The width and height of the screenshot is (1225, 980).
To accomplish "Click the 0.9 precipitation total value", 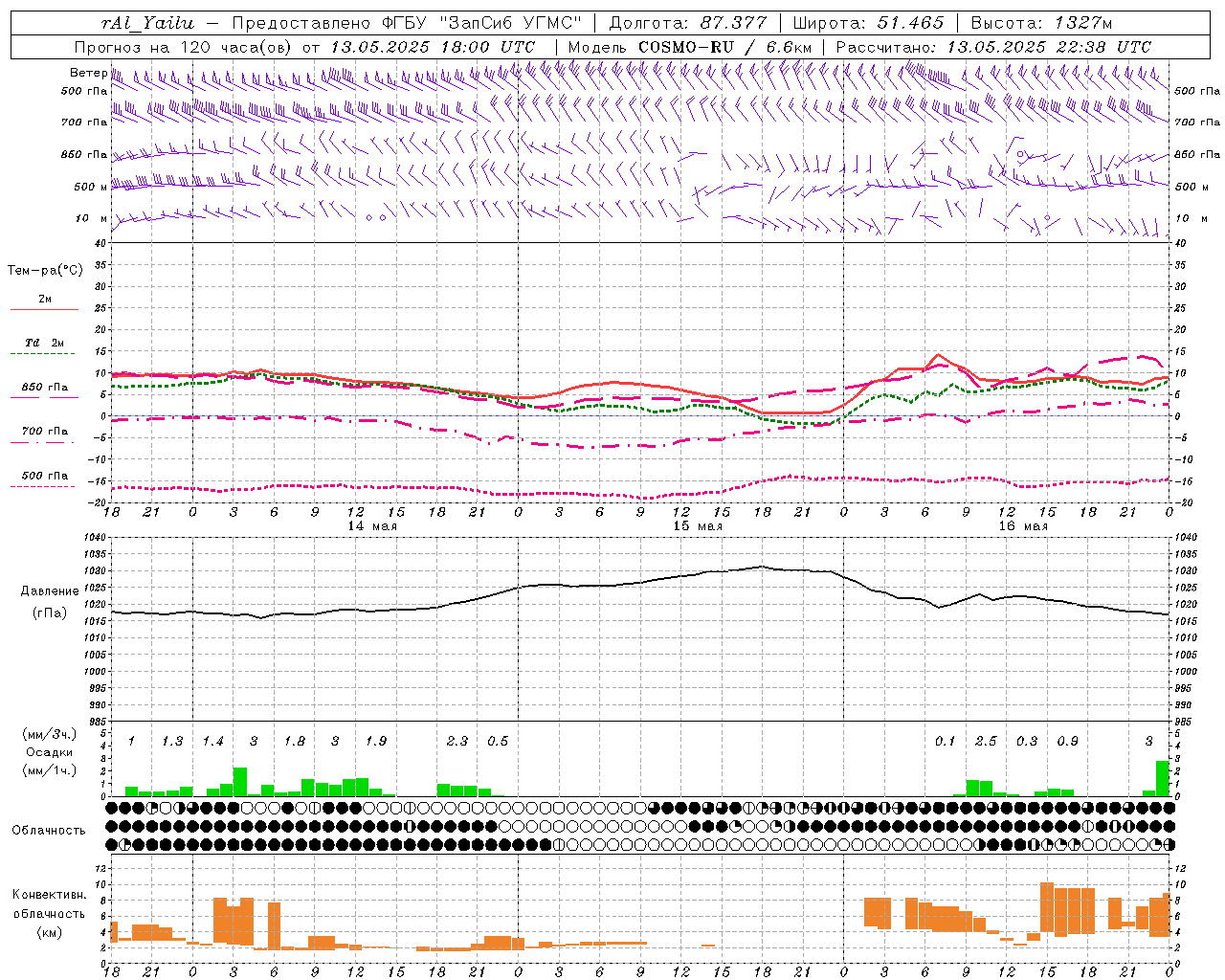I will (1068, 742).
